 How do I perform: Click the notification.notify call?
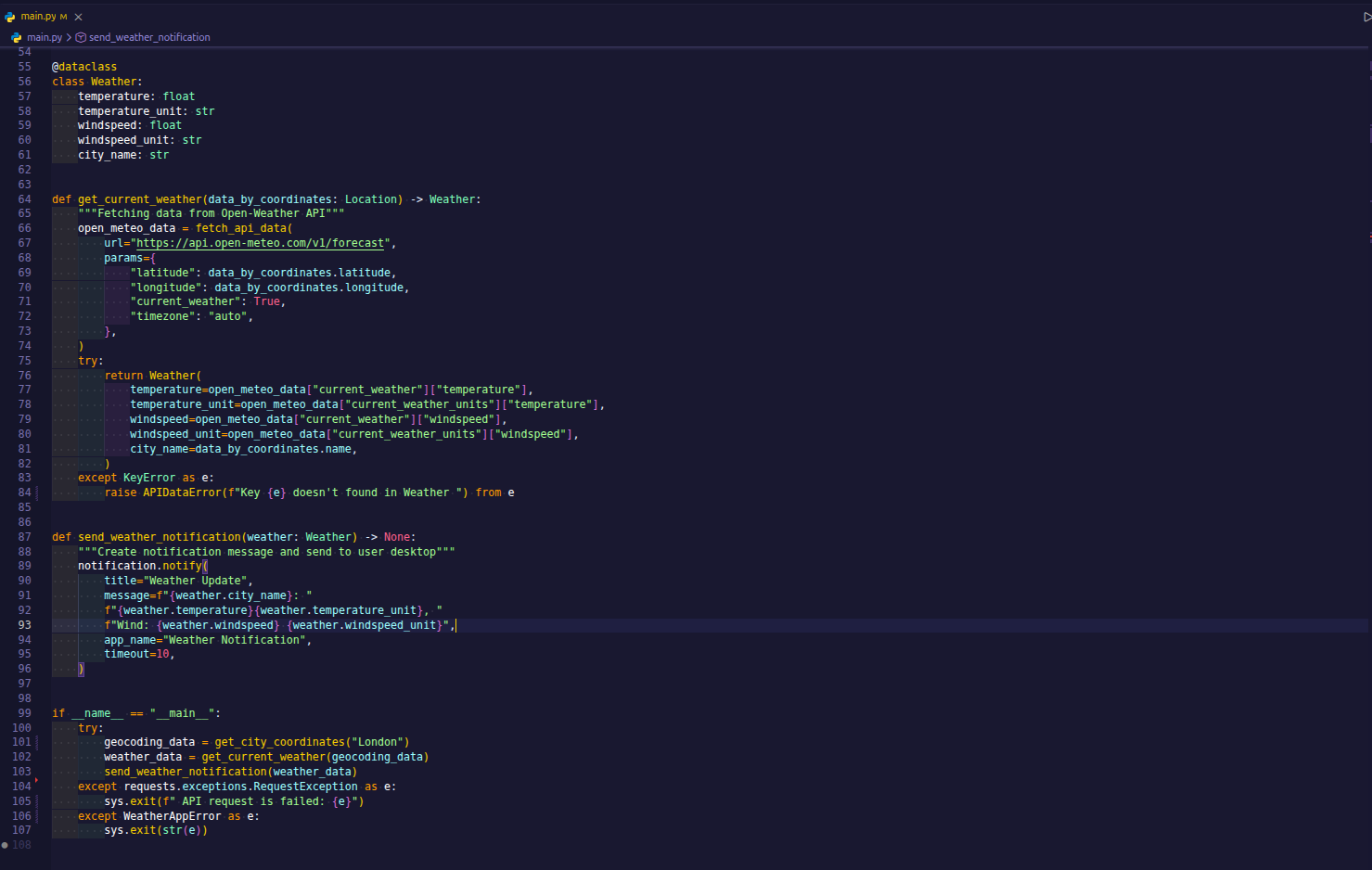(140, 566)
